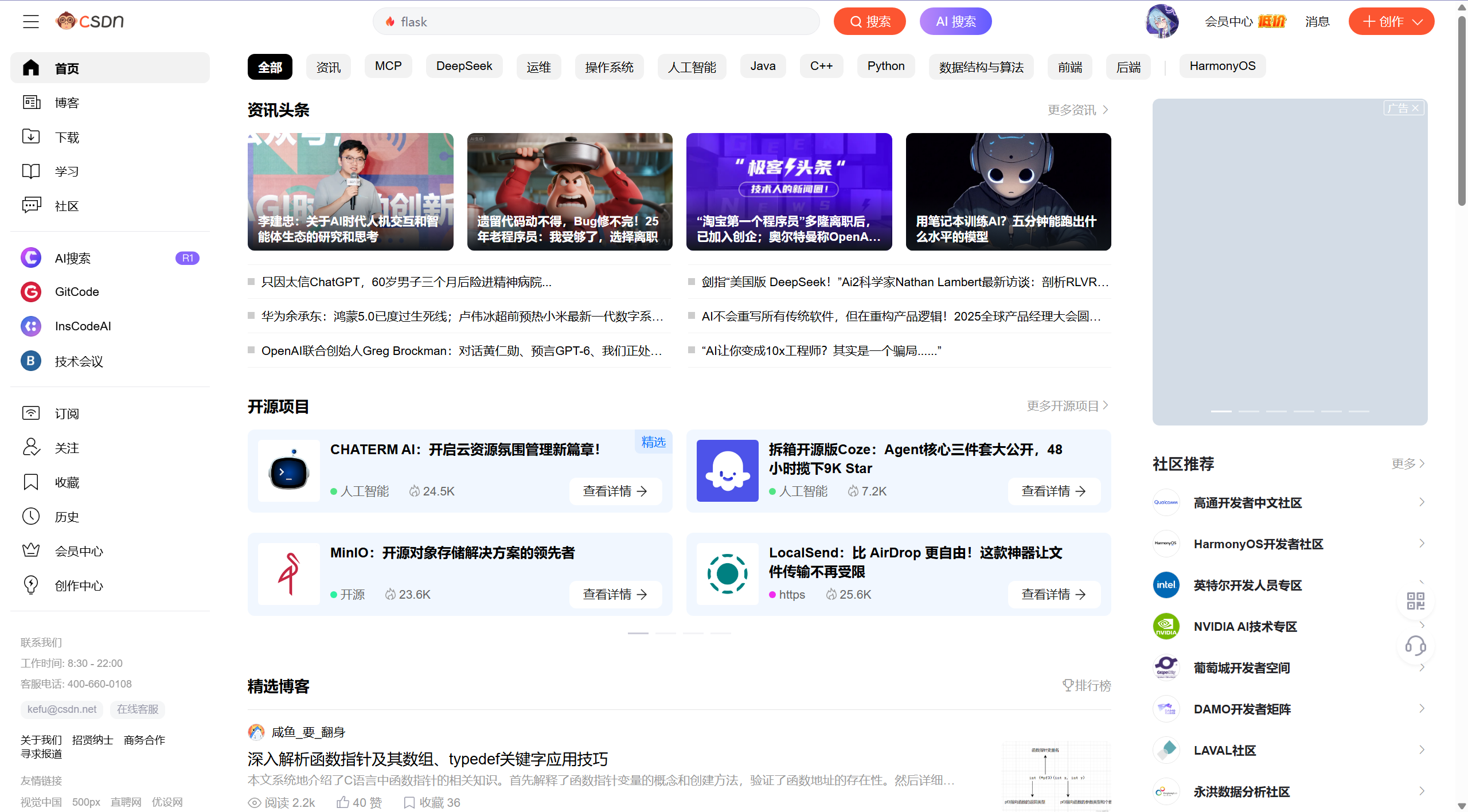Select the HarmonyOS category tab

click(1223, 66)
